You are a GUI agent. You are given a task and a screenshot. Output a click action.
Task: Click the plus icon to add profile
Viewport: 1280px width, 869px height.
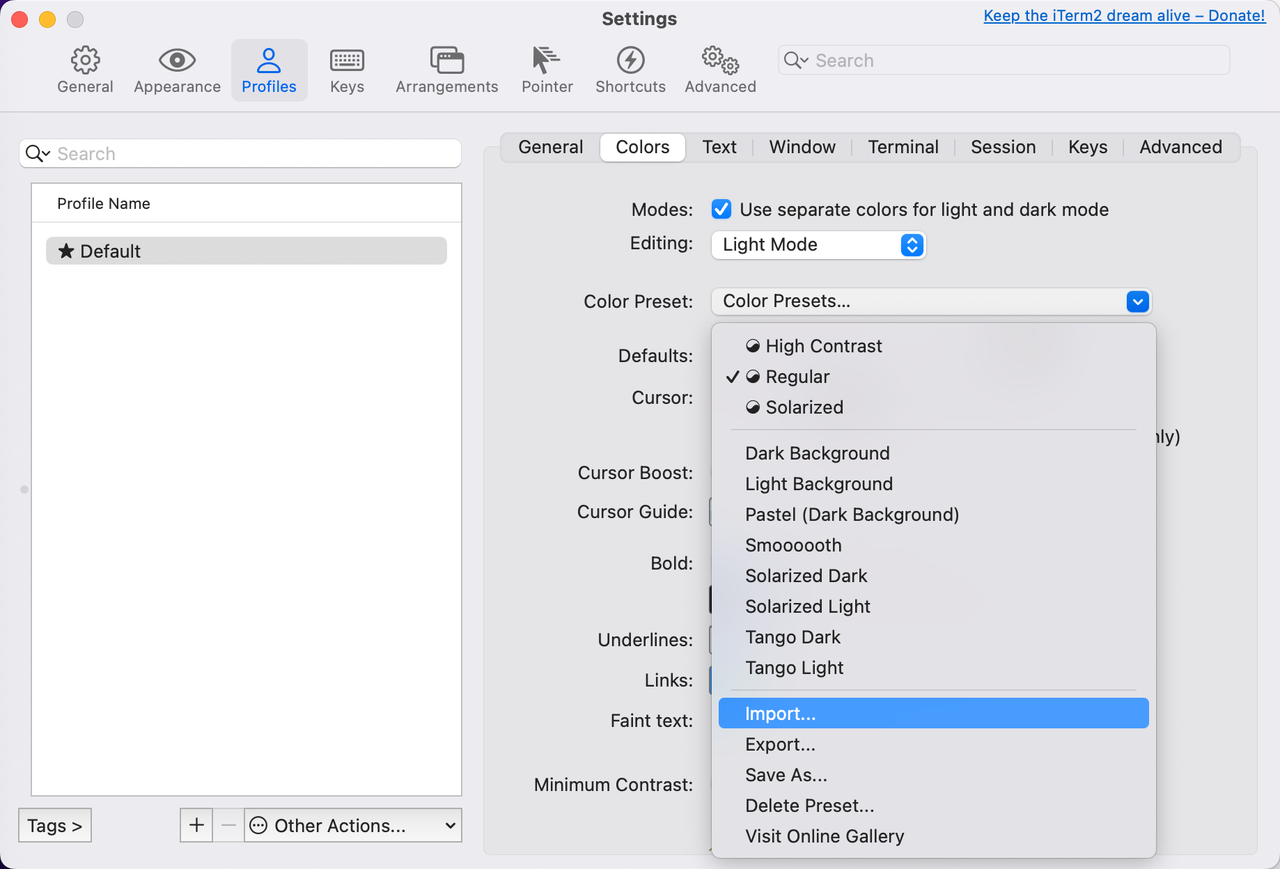(196, 825)
